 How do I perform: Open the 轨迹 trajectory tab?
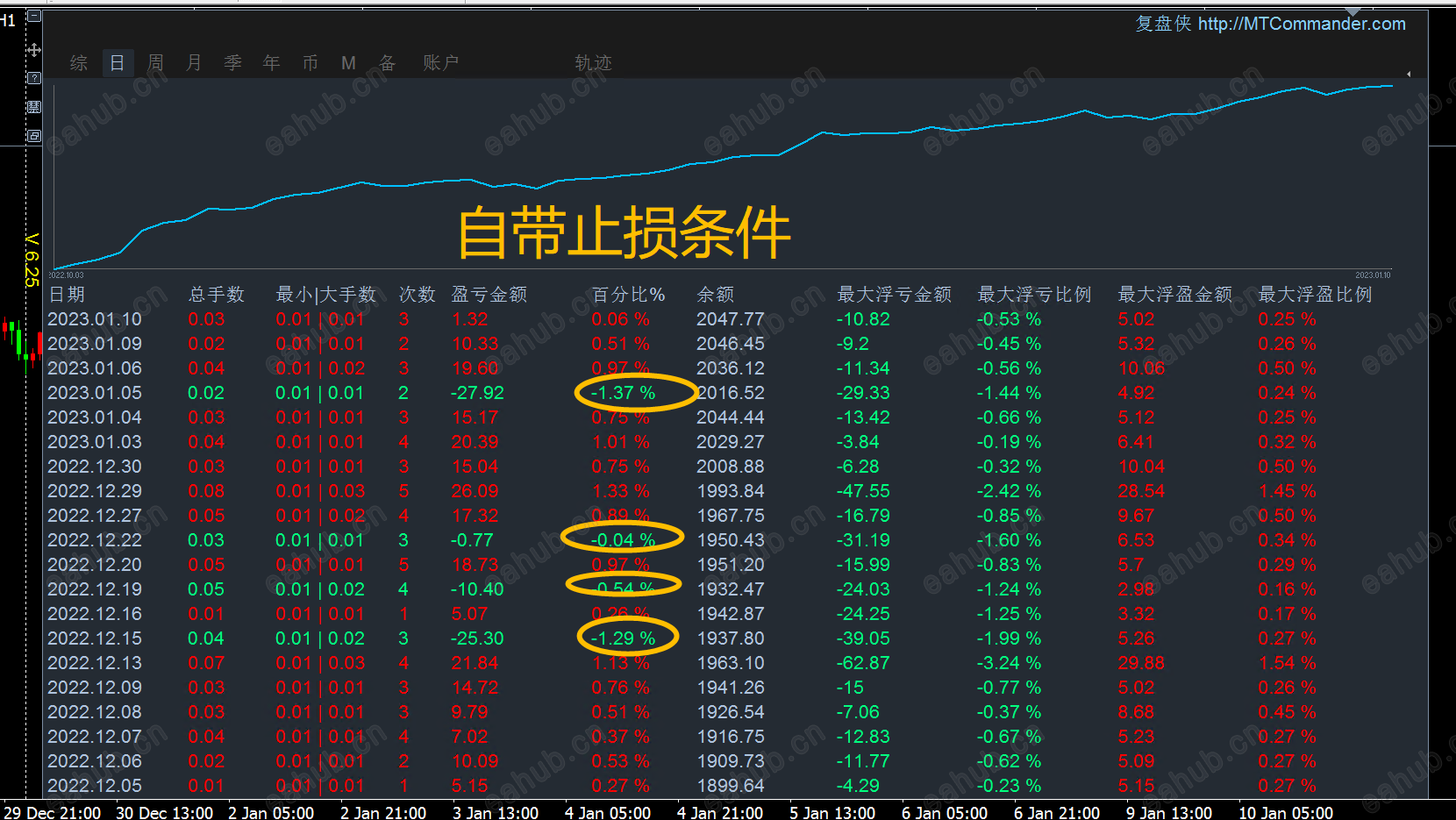coord(593,63)
